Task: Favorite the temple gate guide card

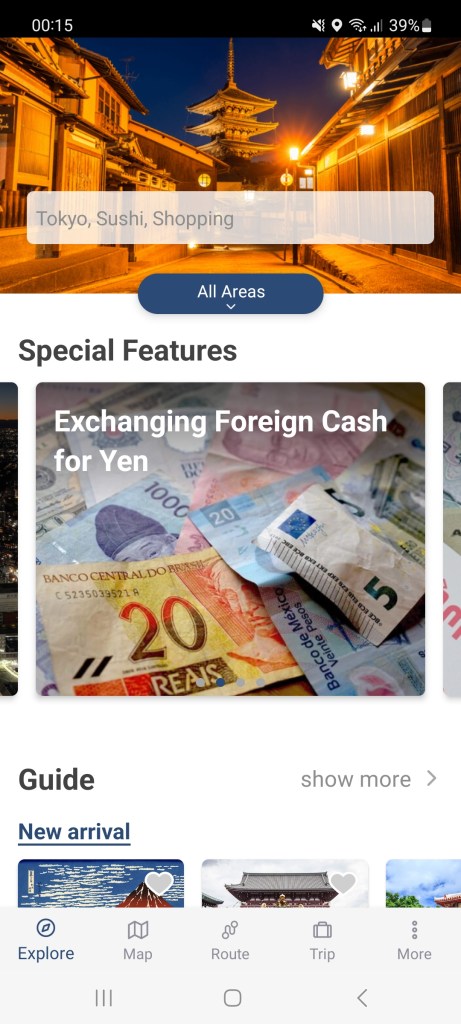Action: pos(343,882)
